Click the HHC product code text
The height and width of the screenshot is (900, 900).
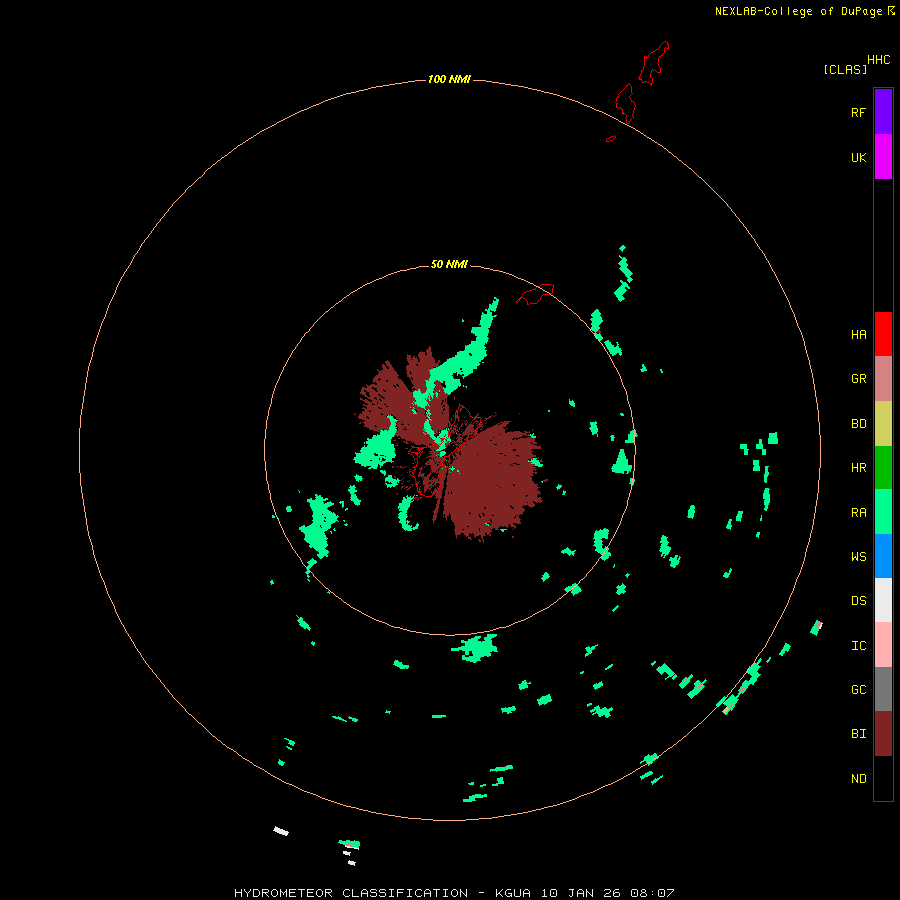pyautogui.click(x=879, y=60)
